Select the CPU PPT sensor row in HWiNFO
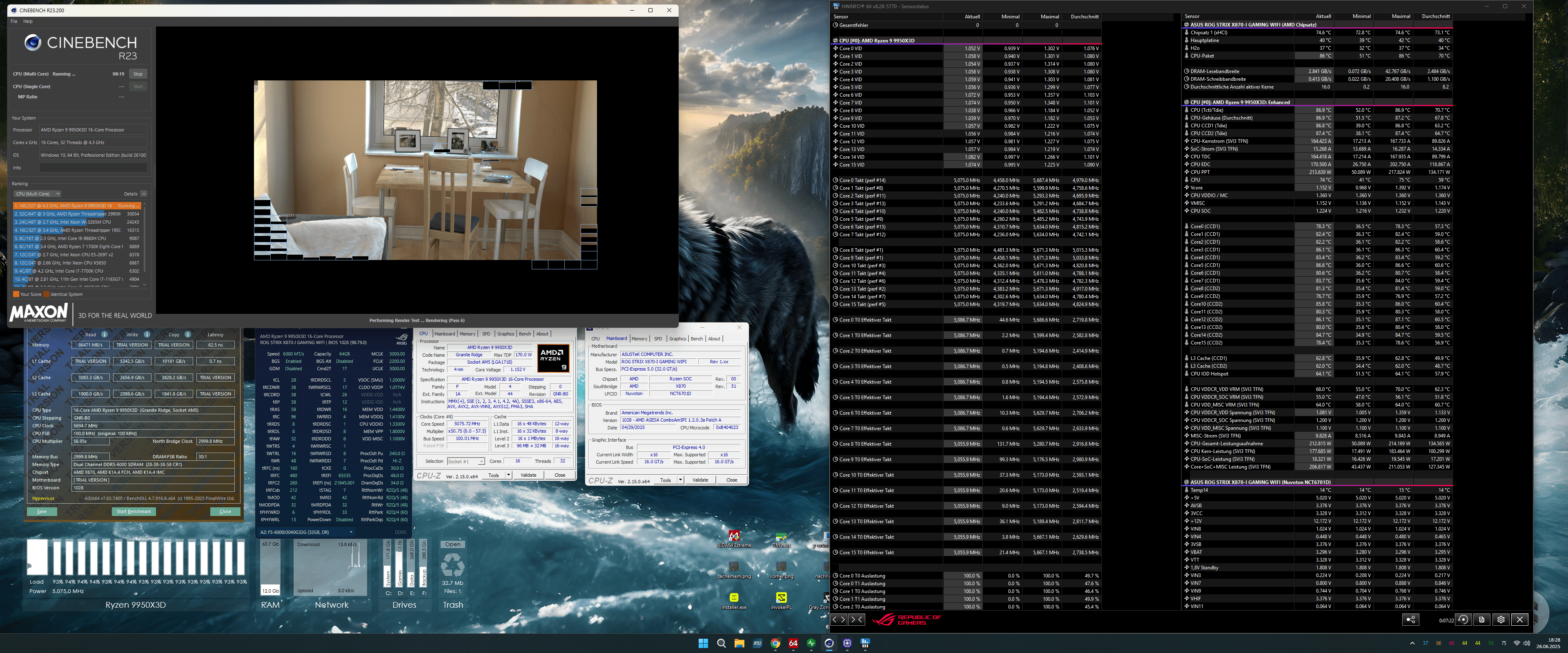This screenshot has height=653, width=1568. point(1318,172)
